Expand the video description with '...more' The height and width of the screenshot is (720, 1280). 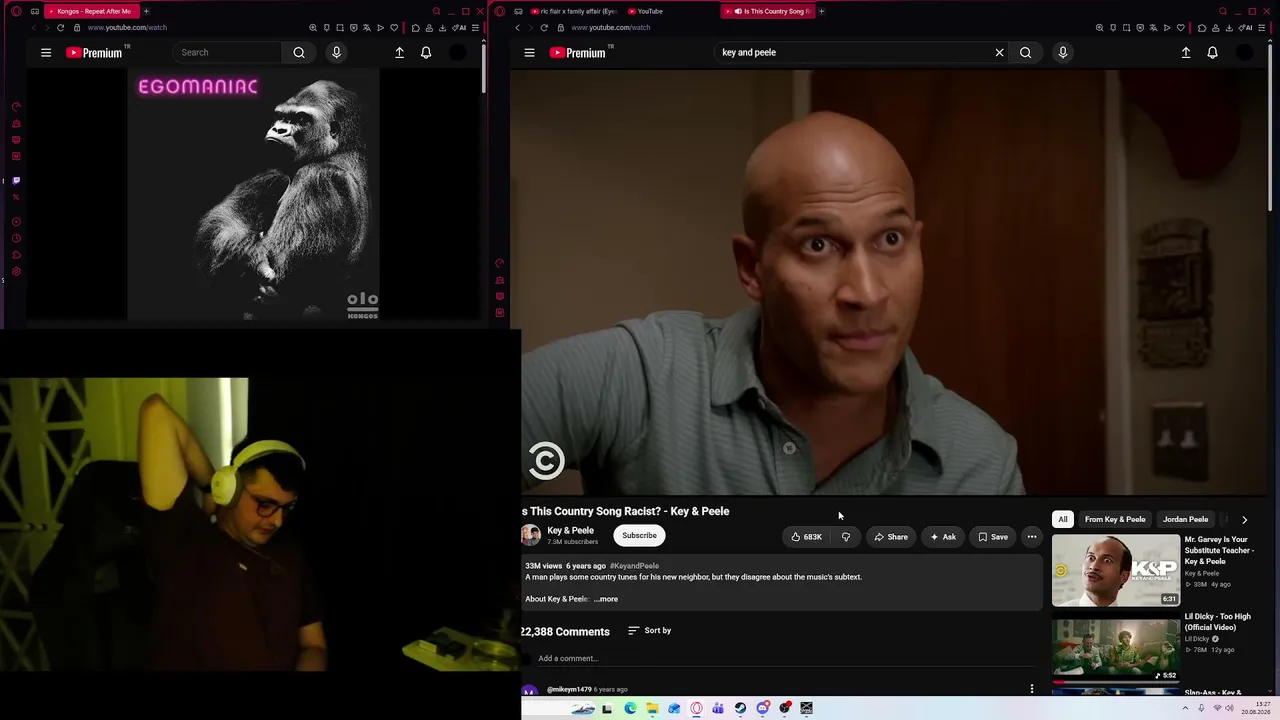606,599
